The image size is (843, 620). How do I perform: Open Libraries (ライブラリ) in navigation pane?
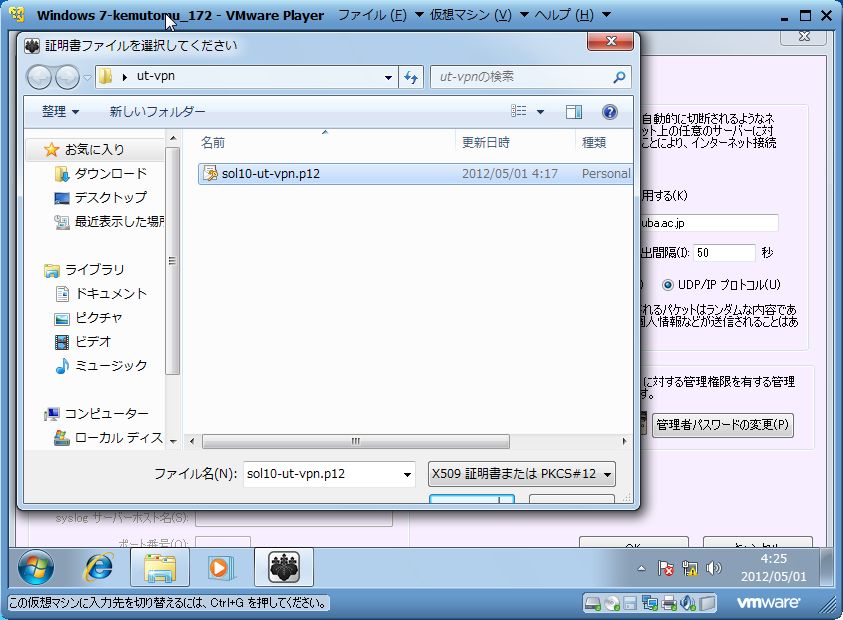[x=84, y=269]
